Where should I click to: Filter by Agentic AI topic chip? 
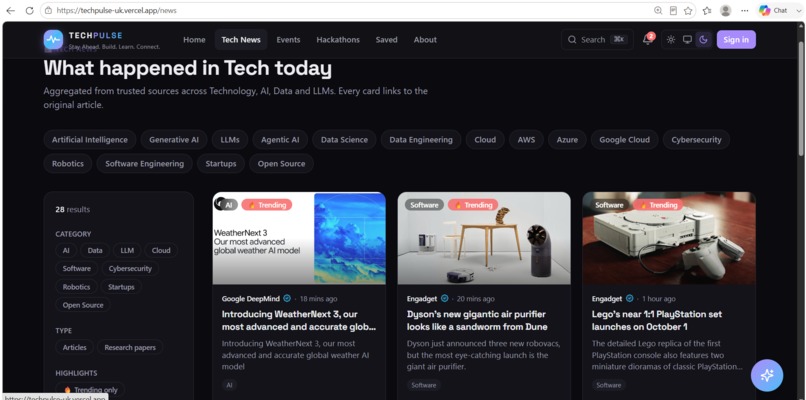[280, 139]
